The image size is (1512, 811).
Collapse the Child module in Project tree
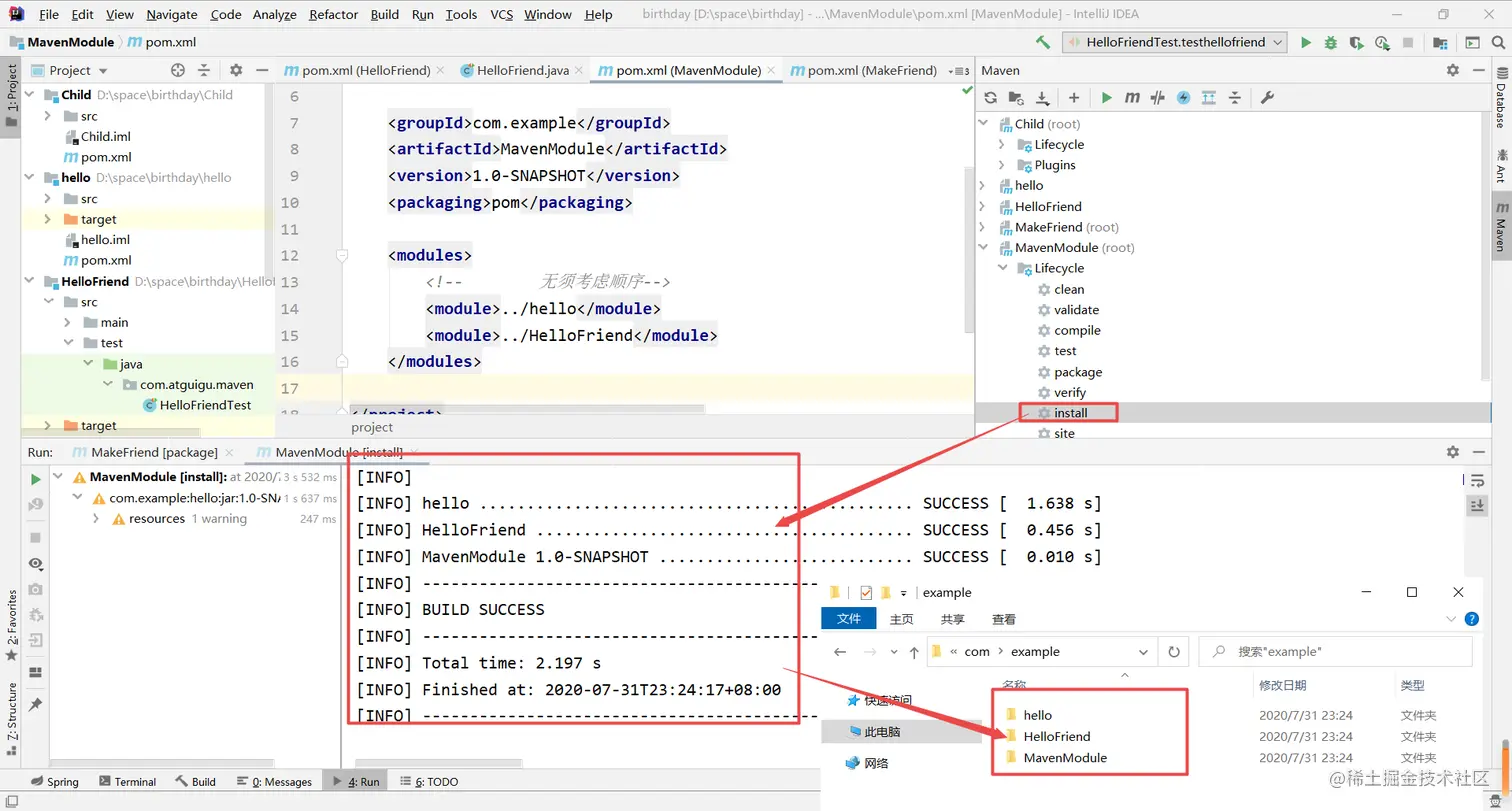(29, 95)
